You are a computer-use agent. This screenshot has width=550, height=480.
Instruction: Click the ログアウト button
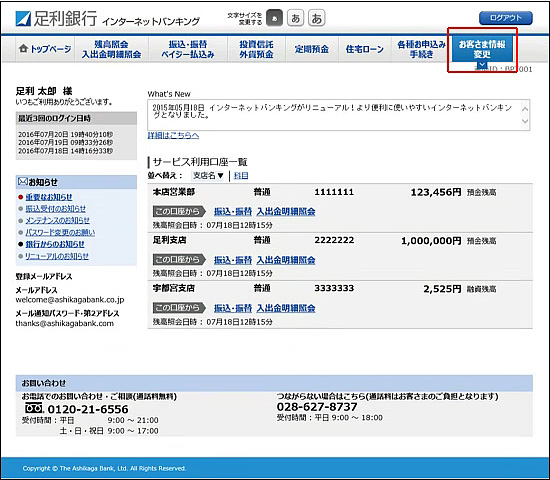506,18
